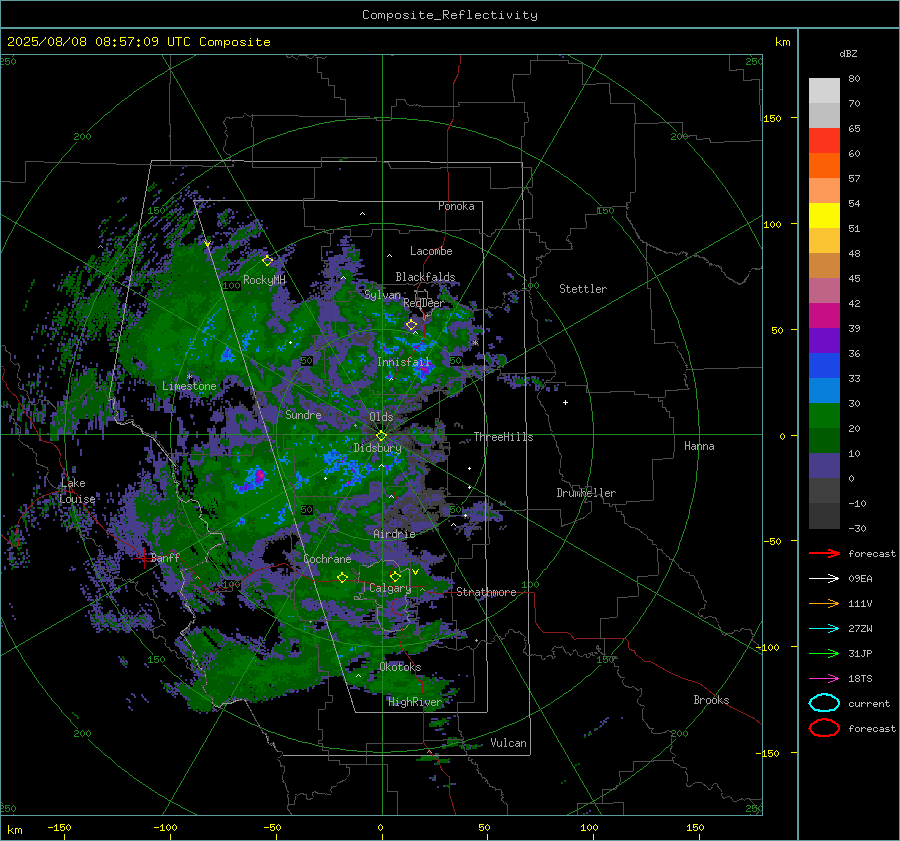This screenshot has height=841, width=900.
Task: Click the dBZ legend heading
Action: pyautogui.click(x=848, y=54)
